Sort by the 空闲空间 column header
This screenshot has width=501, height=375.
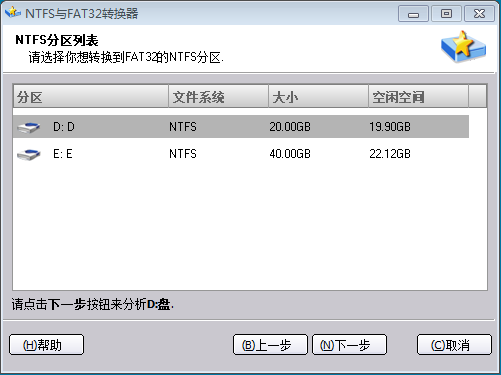click(x=418, y=97)
